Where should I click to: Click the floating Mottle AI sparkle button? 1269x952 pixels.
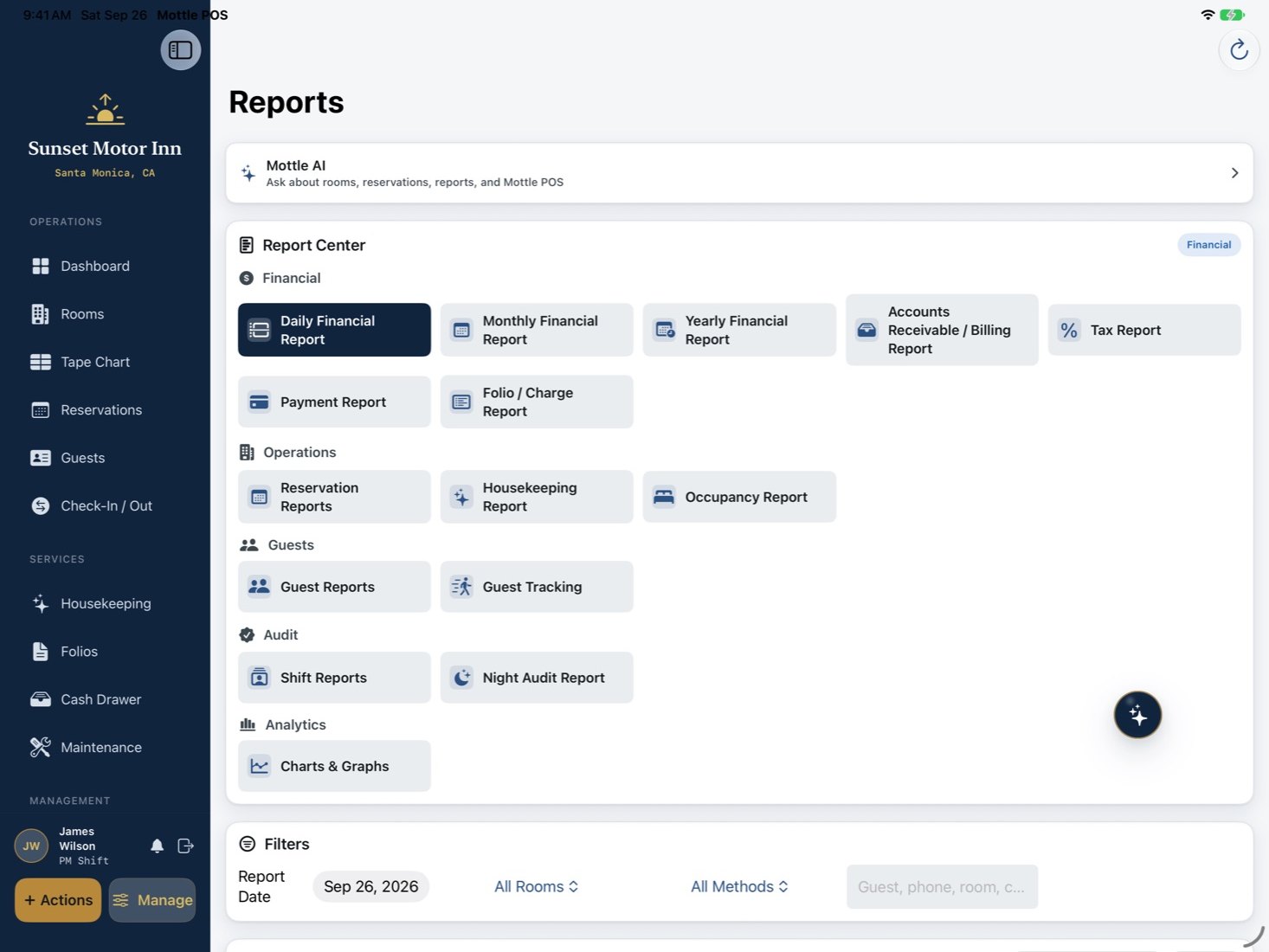point(1137,715)
